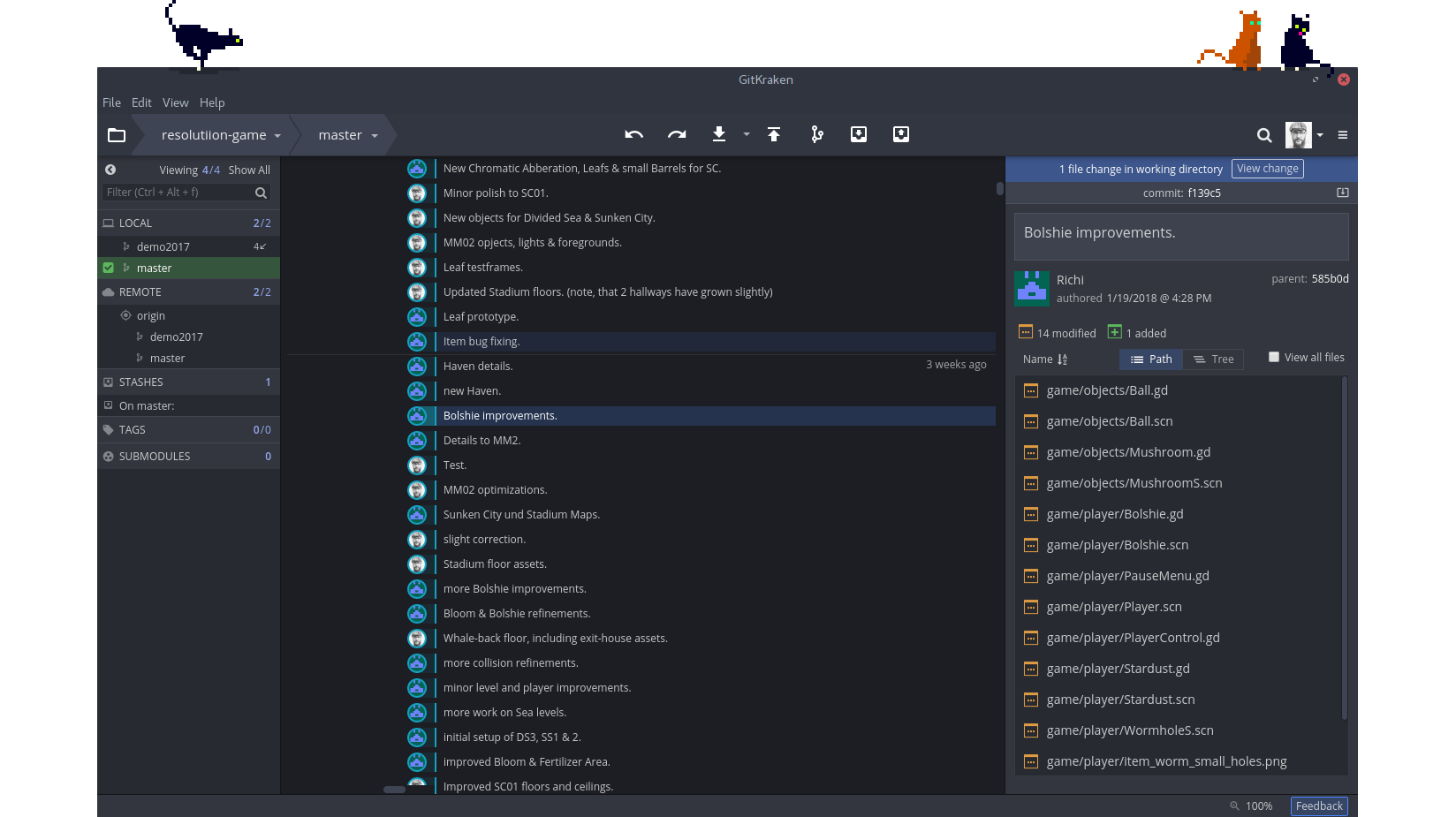Click 'Show All' in the left panel
This screenshot has height=817, width=1456.
[249, 170]
